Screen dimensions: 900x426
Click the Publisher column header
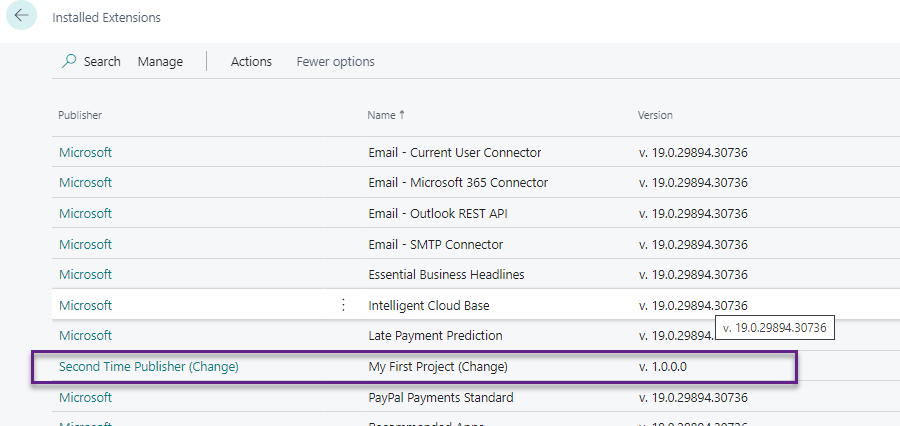point(80,115)
